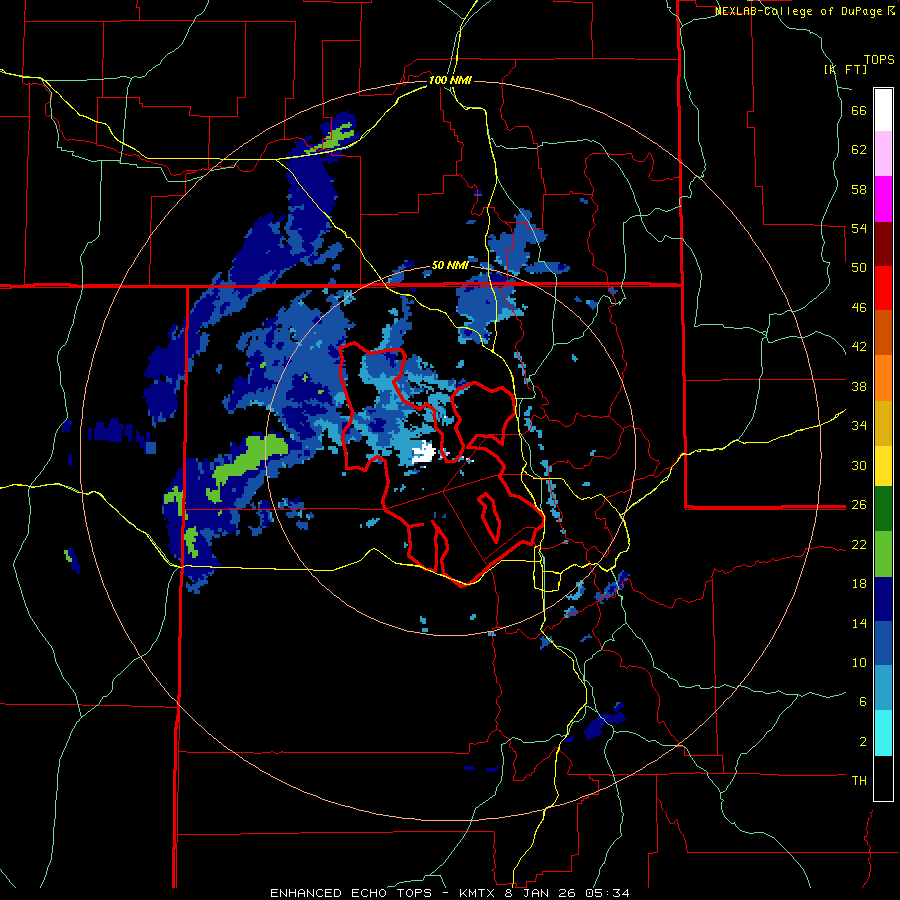
Task: Click the legend value '2'
Action: point(863,742)
